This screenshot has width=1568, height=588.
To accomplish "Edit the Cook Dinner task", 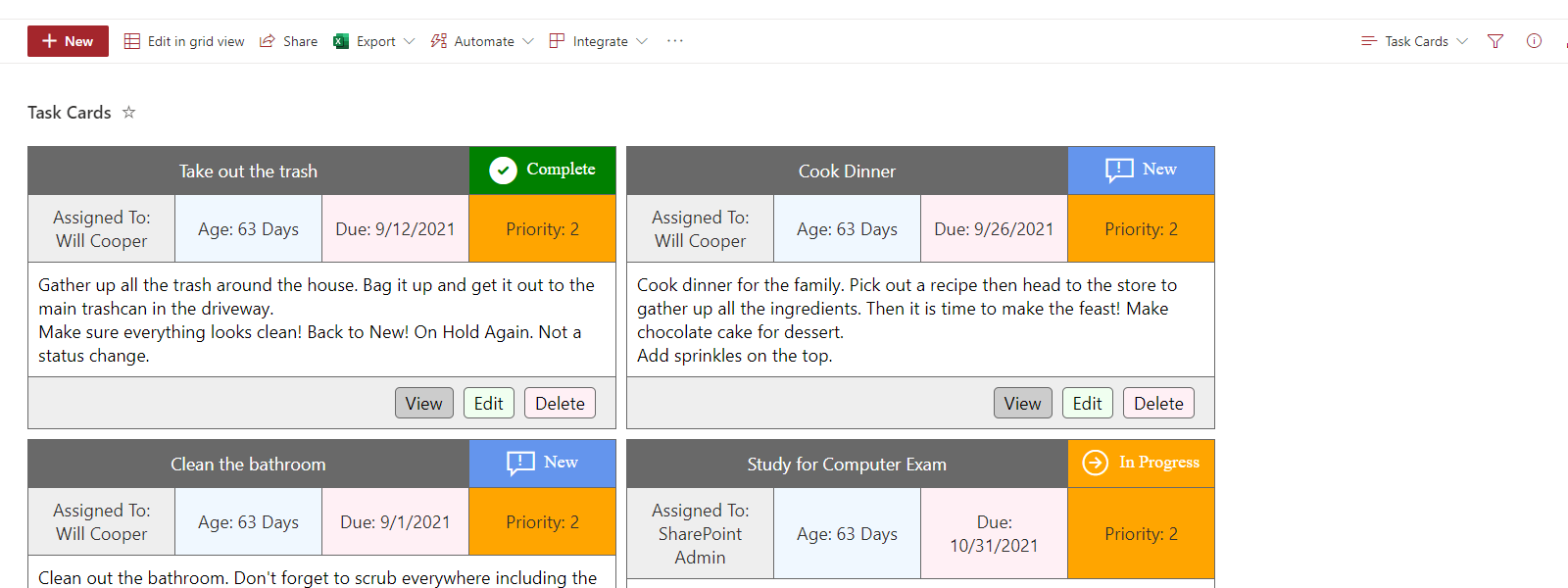I will point(1087,403).
